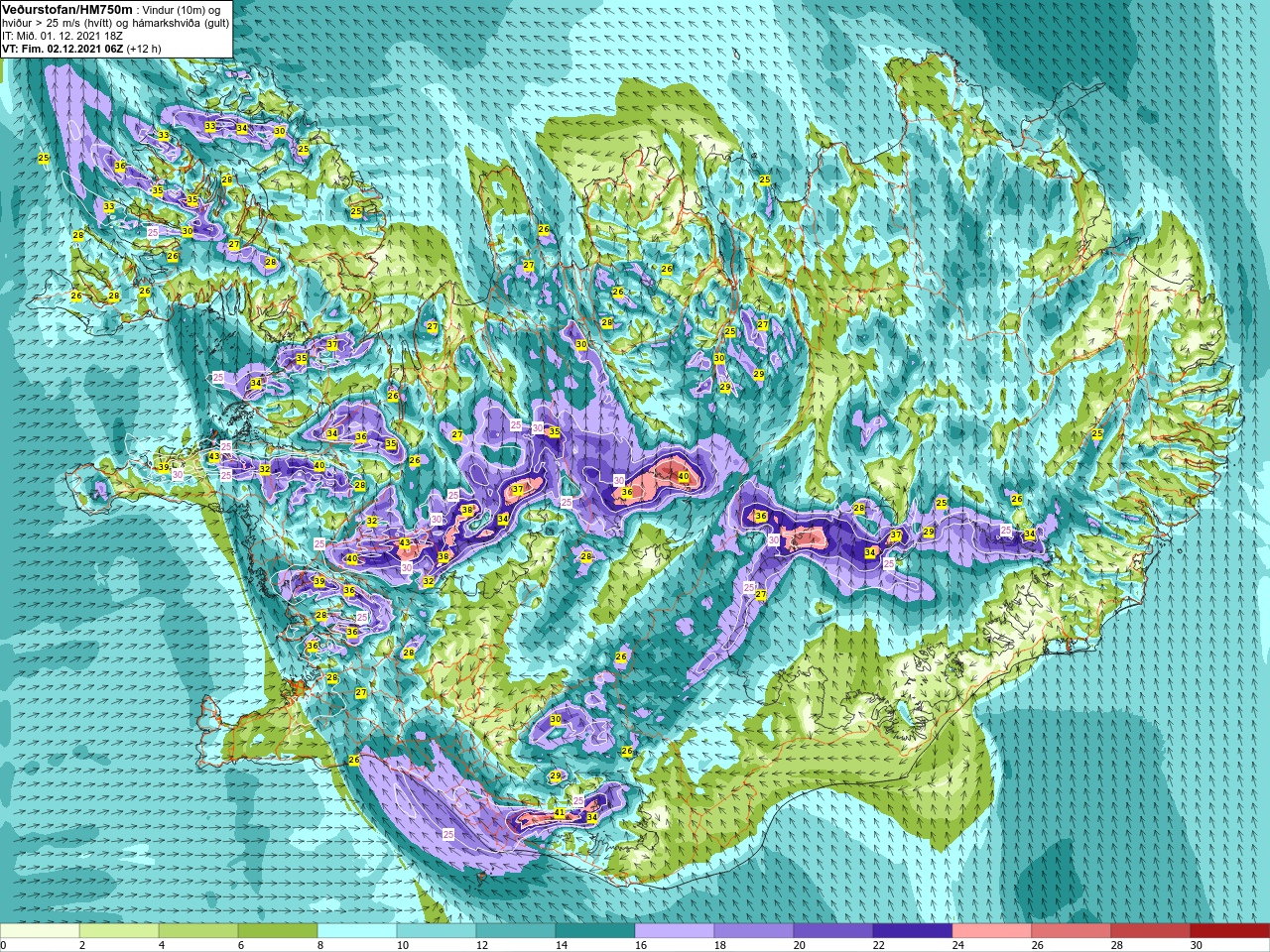Pick the 18–20 m/s purple legend swatch
This screenshot has width=1270, height=952.
coord(754,931)
